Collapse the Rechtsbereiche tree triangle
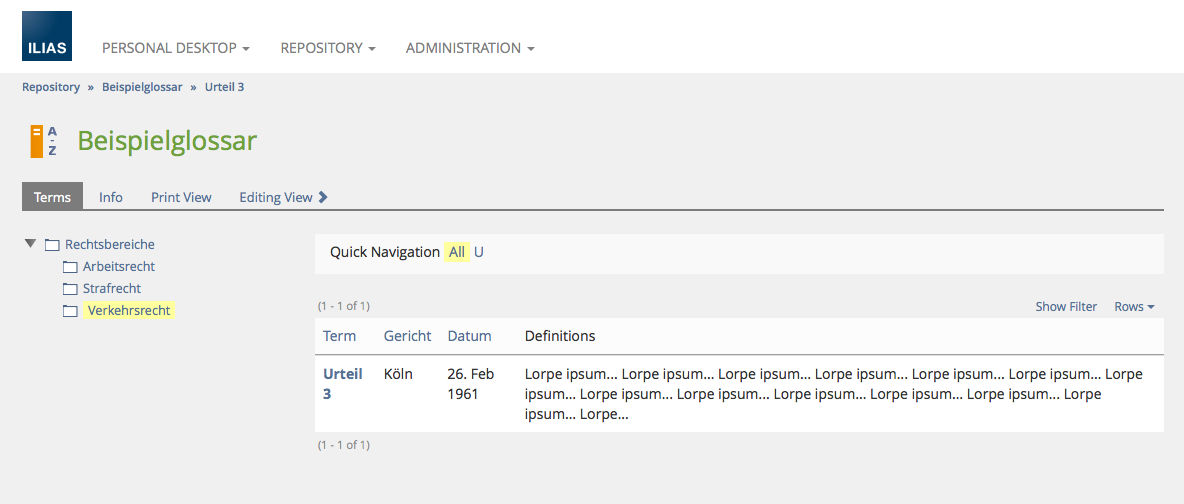The height and width of the screenshot is (504, 1184). (31, 244)
